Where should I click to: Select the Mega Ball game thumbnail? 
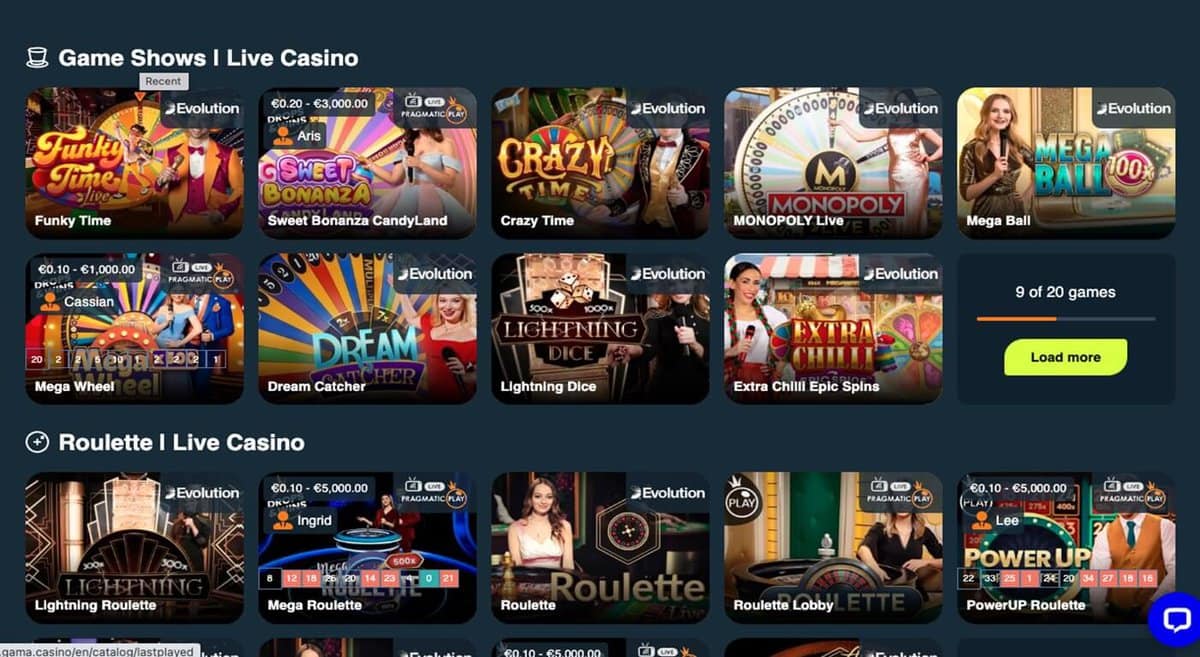pyautogui.click(x=1066, y=163)
